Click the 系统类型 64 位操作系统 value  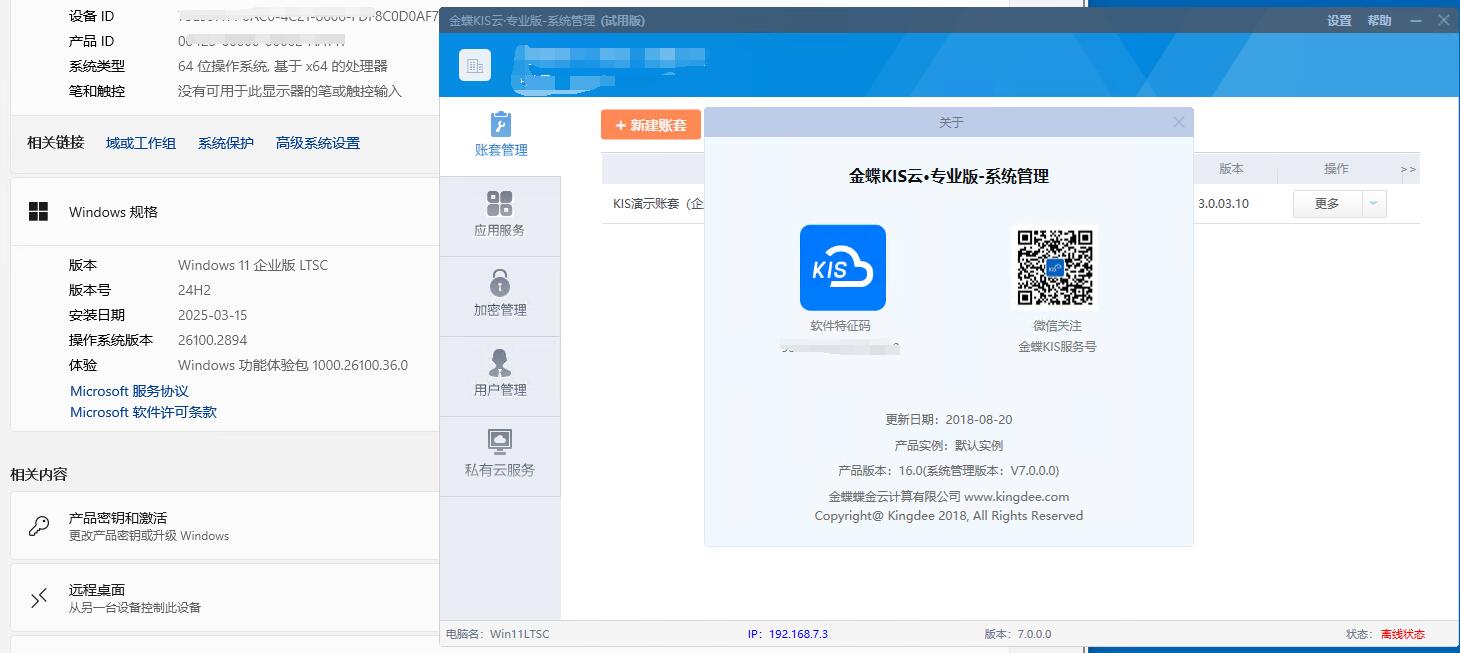point(283,66)
